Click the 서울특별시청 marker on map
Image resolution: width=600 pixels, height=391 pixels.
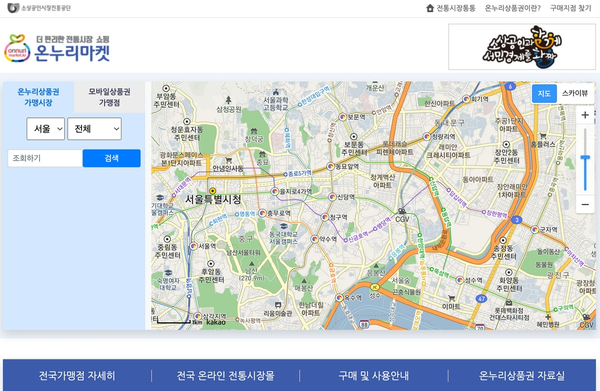[x=212, y=191]
